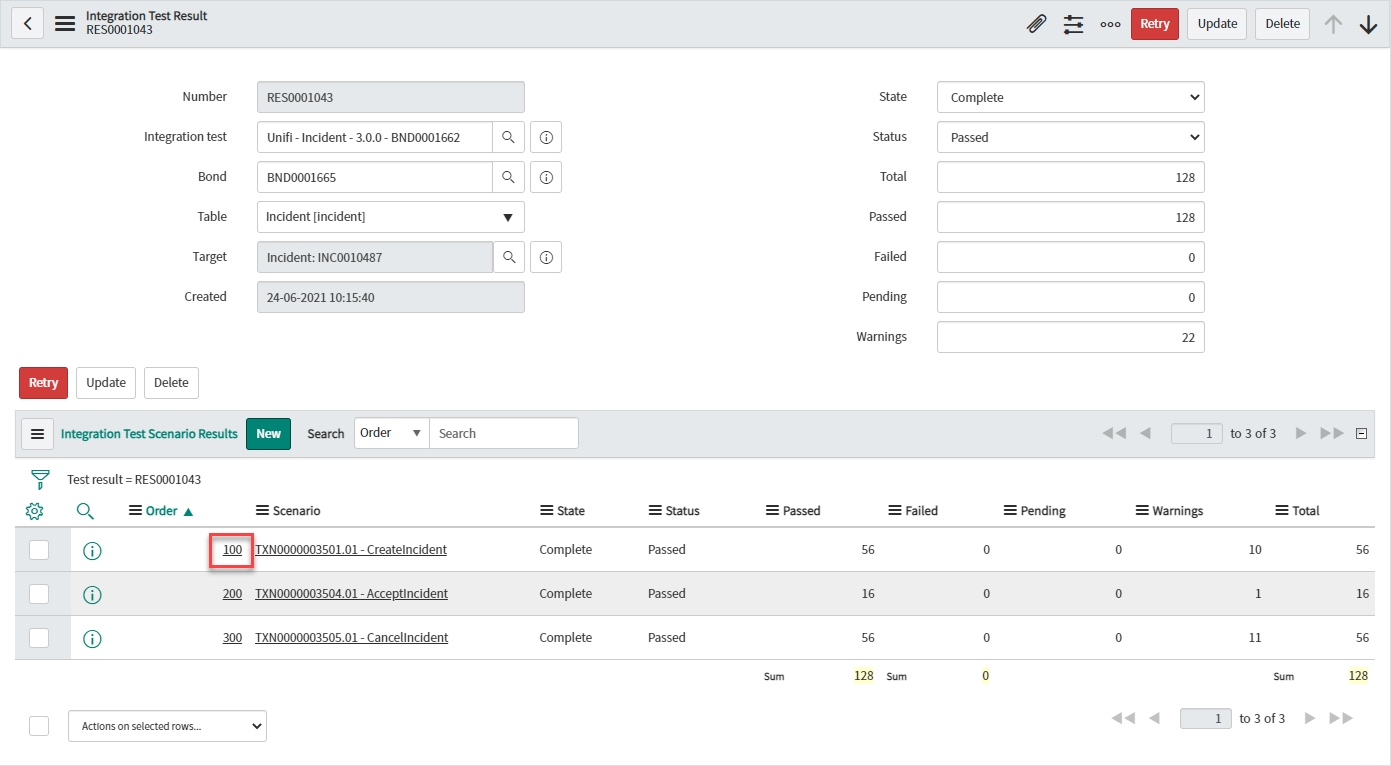Open the personalize form settings icon

[1073, 24]
